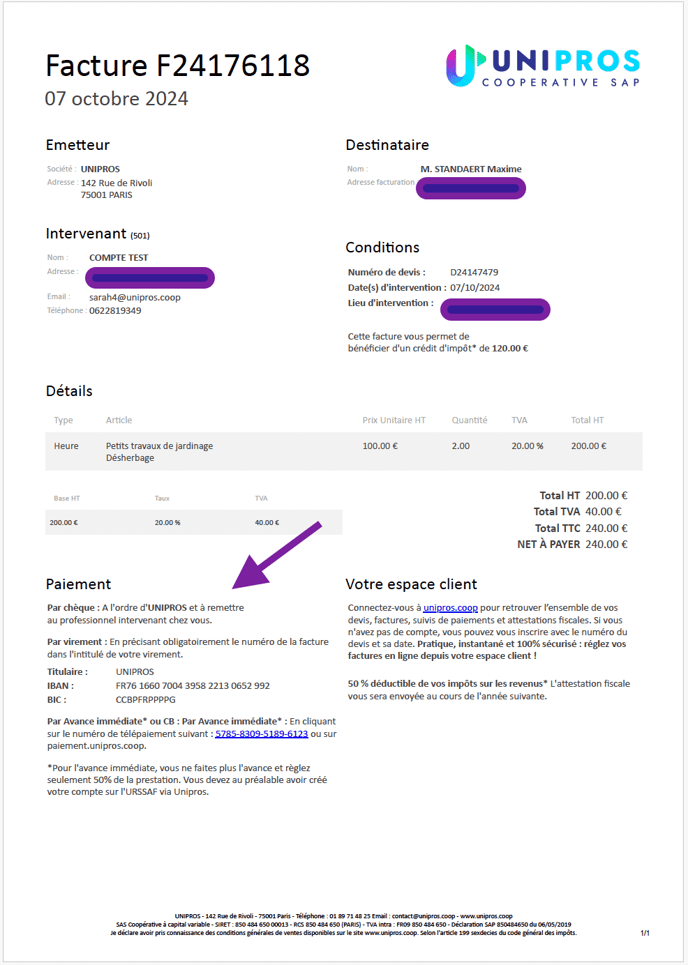The height and width of the screenshot is (965, 688).
Task: Click the Votre espace client heading
Action: point(411,584)
